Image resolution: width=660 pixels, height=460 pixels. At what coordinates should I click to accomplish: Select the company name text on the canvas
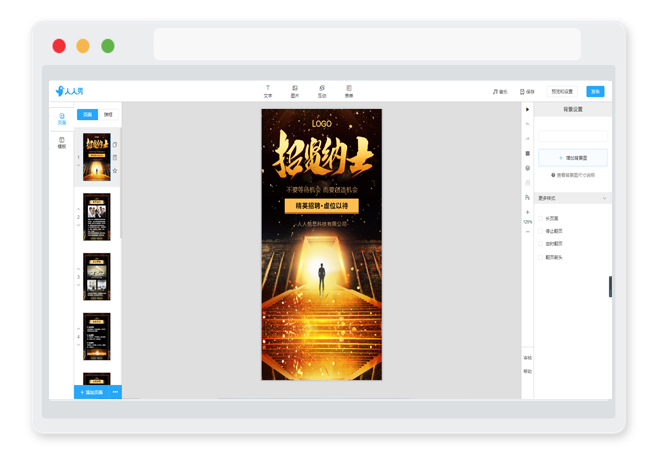click(322, 224)
